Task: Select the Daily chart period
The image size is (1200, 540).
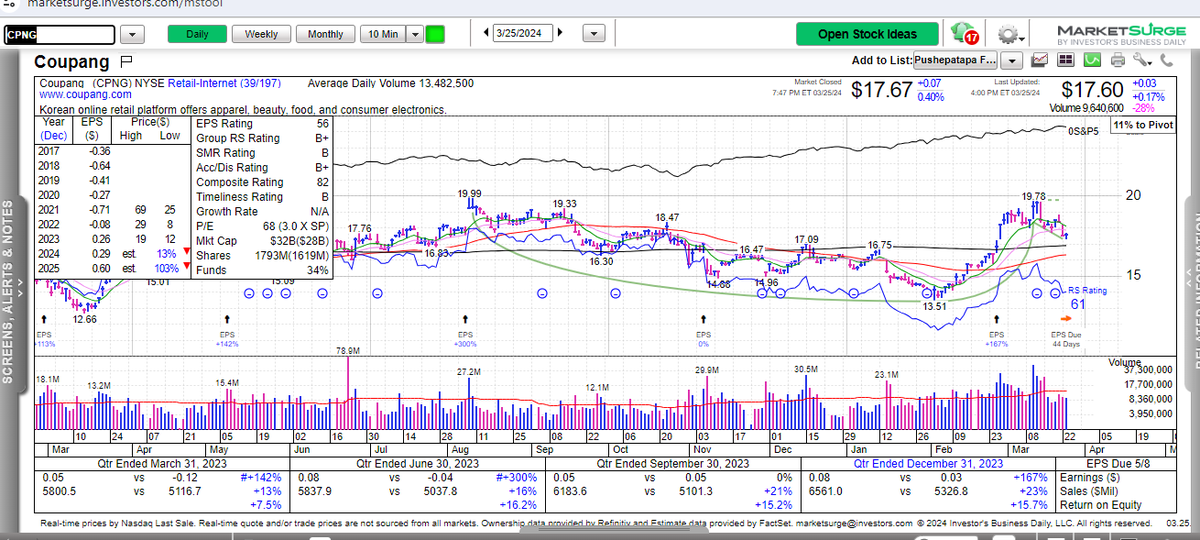Action: point(197,34)
